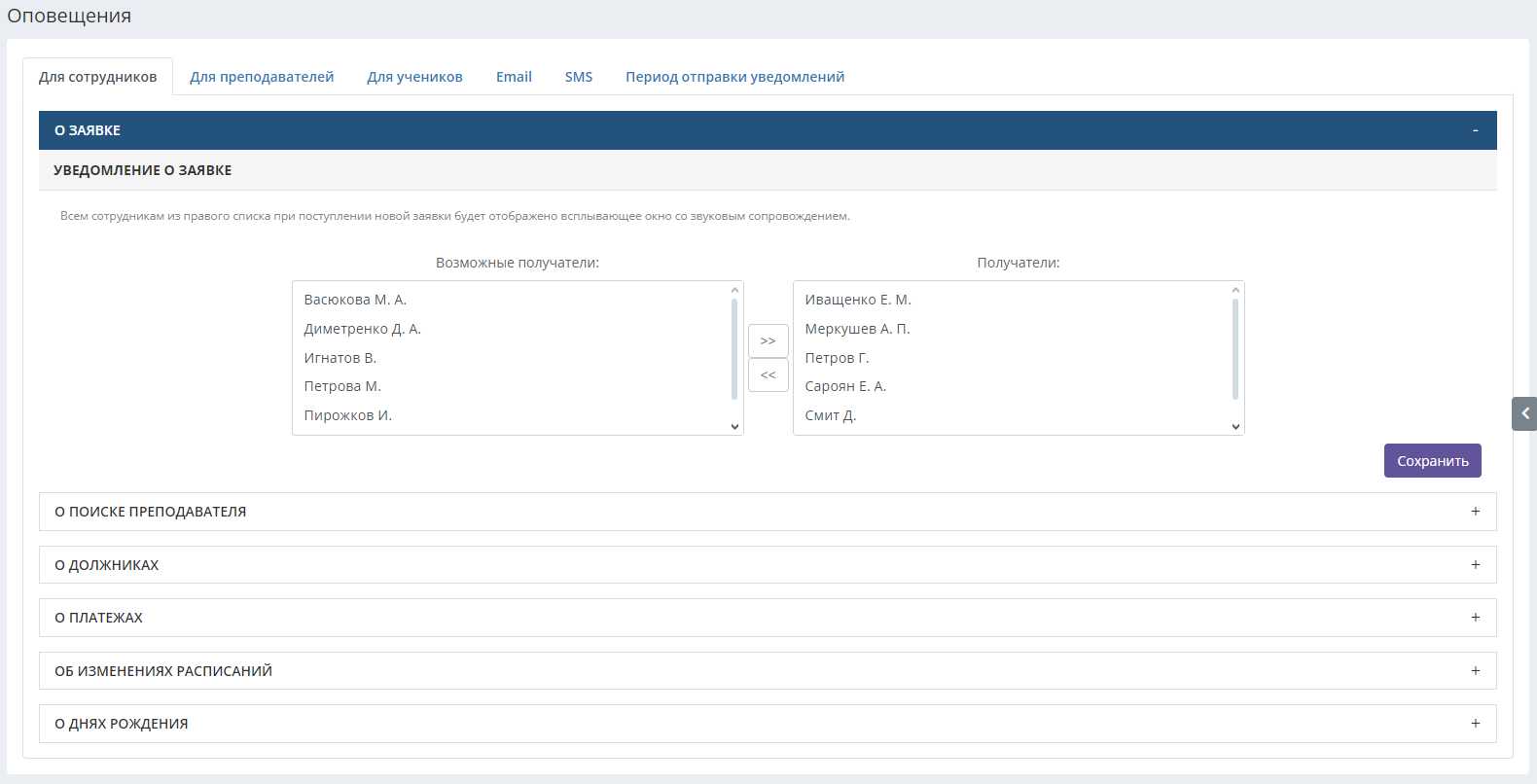Open the Для преподавателей tab
Screen dimensions: 1537x784
tap(262, 77)
